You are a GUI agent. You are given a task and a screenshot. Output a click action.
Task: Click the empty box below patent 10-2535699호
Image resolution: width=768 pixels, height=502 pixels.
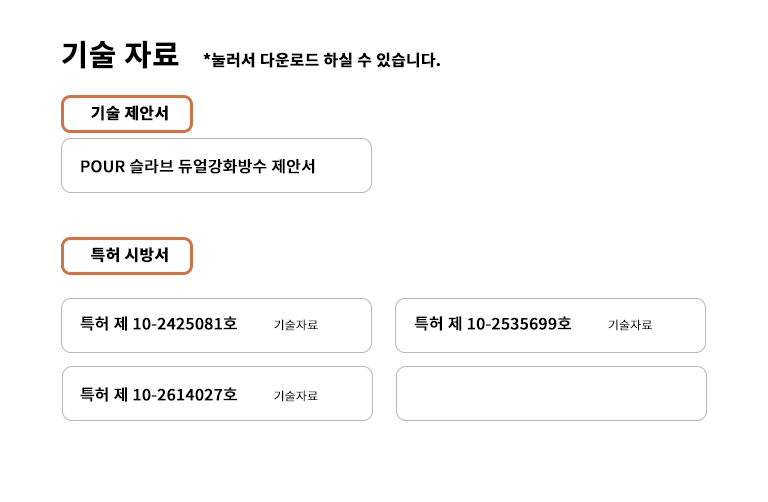point(551,394)
